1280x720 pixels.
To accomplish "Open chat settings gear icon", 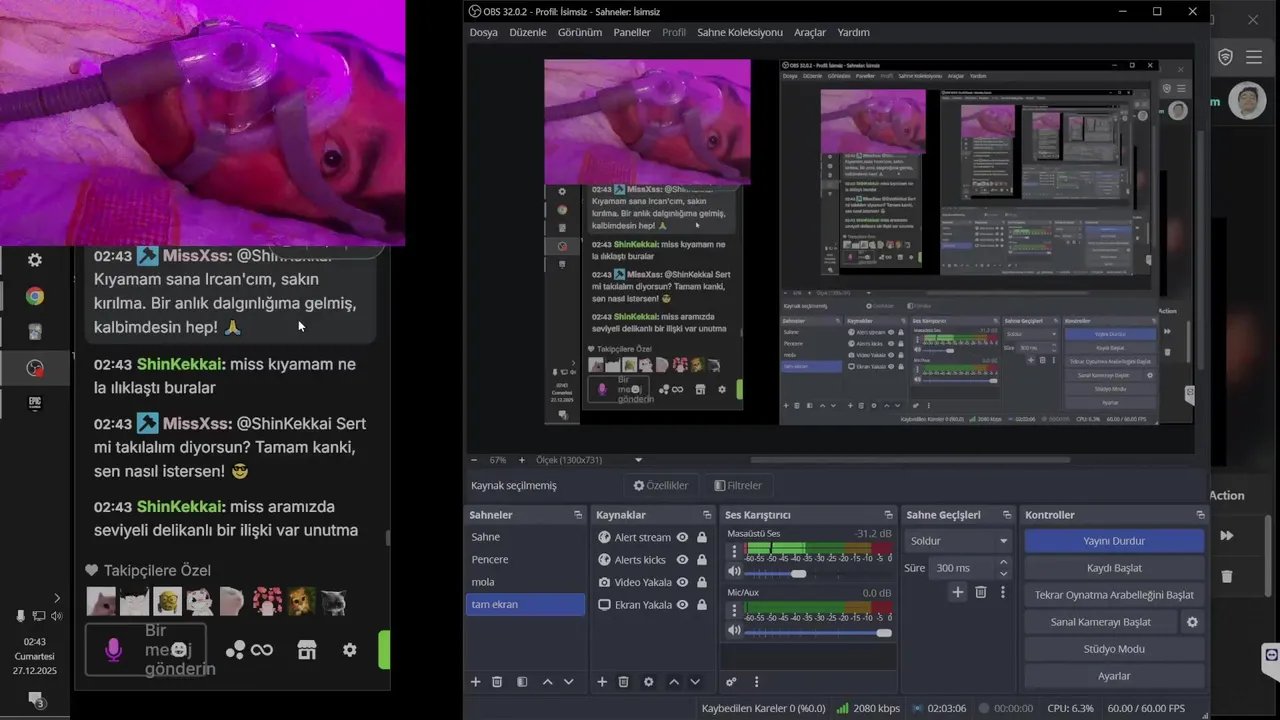I will tap(349, 650).
